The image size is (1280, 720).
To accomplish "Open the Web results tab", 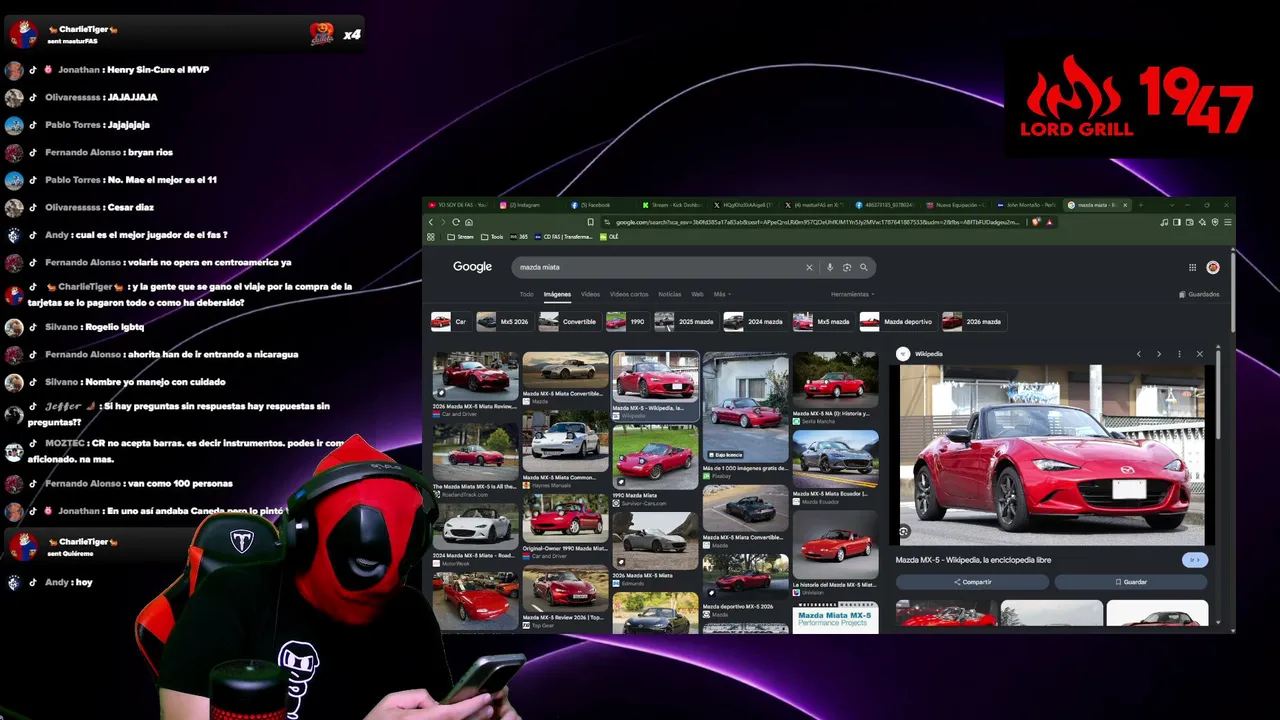I will point(697,294).
